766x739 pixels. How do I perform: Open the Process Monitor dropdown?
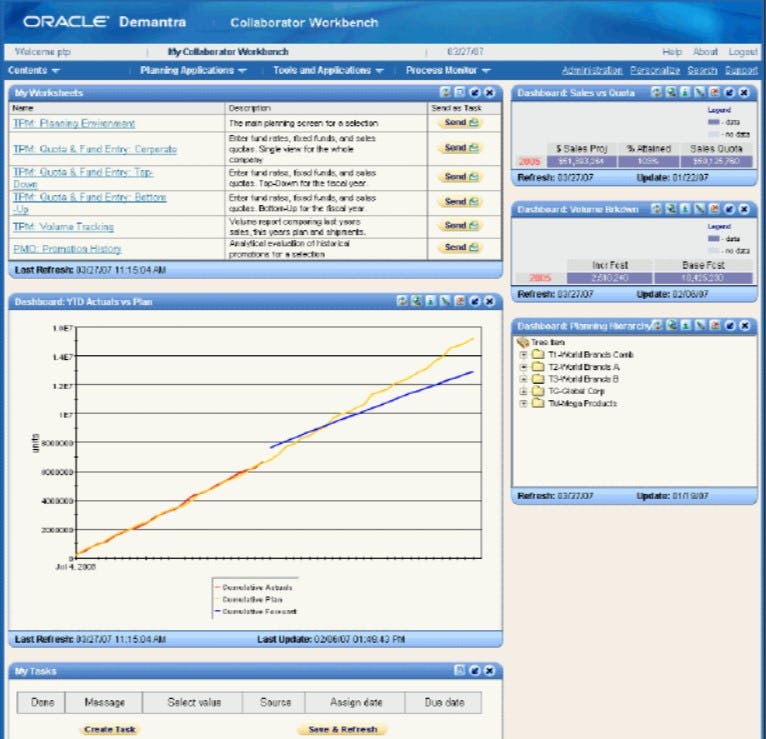pyautogui.click(x=447, y=70)
